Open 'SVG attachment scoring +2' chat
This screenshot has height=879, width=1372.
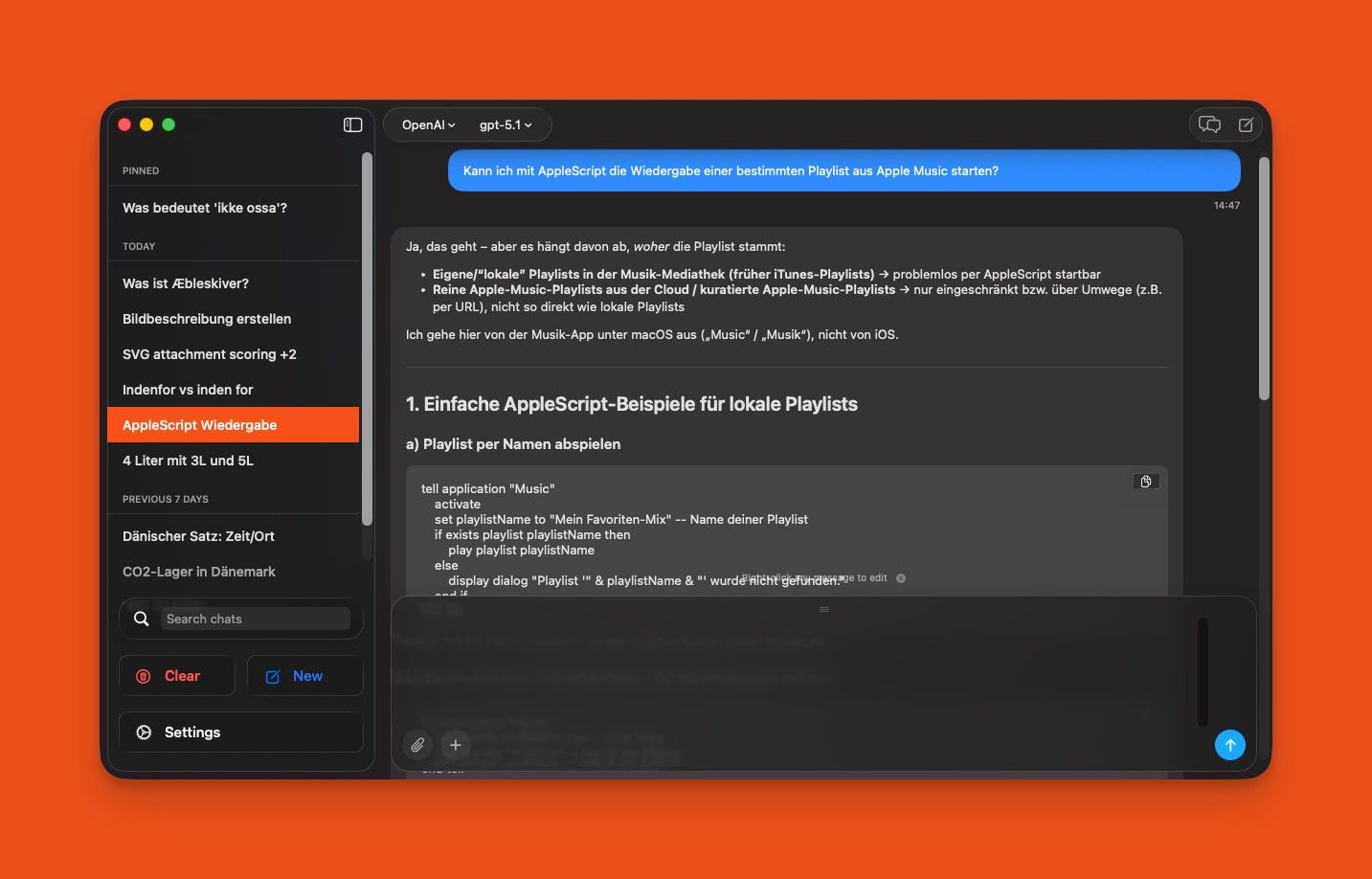[x=210, y=354]
